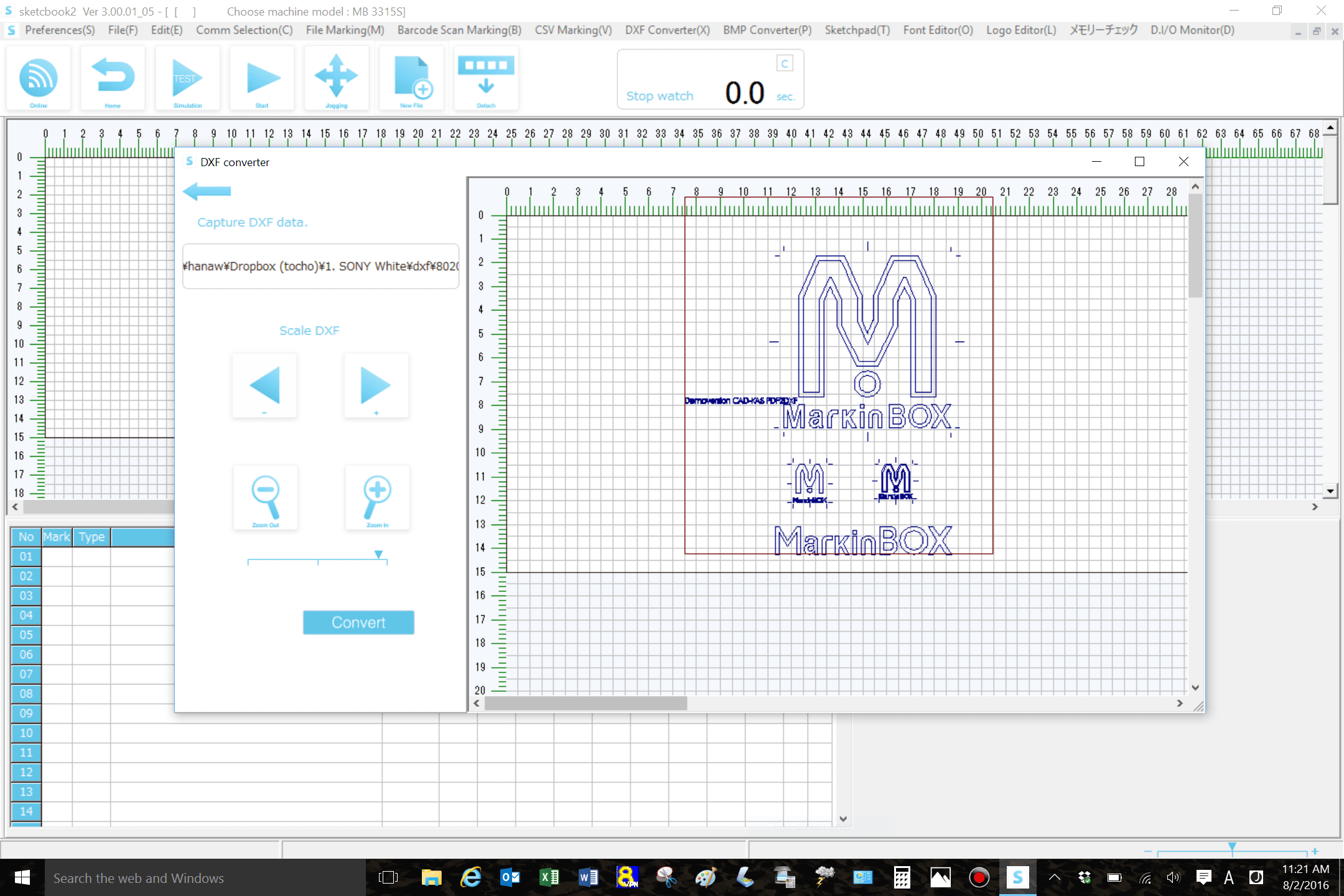The width and height of the screenshot is (1344, 896).
Task: Start the TEST Simulation
Action: point(187,79)
